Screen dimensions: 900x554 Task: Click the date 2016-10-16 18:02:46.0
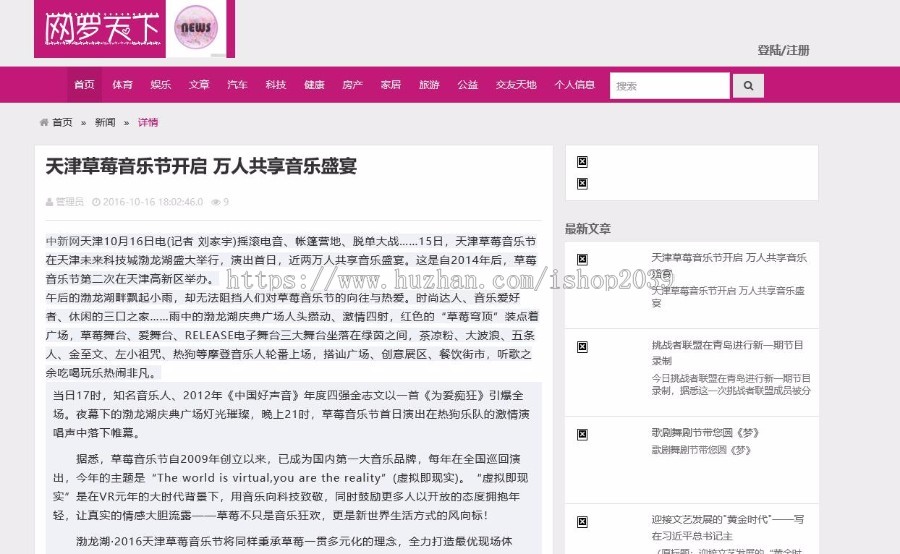pyautogui.click(x=153, y=202)
